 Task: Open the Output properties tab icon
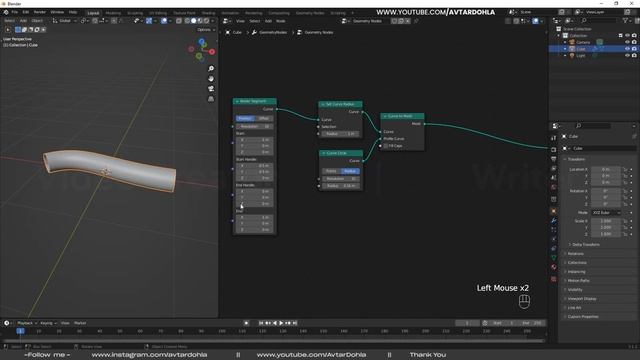[x=553, y=159]
